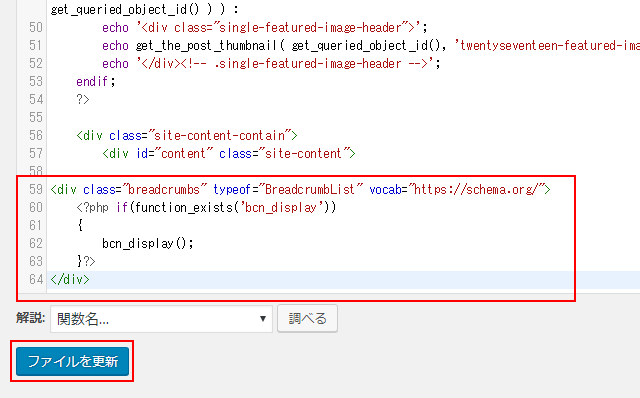Click the function_exists('bcn_display') line

[206, 207]
